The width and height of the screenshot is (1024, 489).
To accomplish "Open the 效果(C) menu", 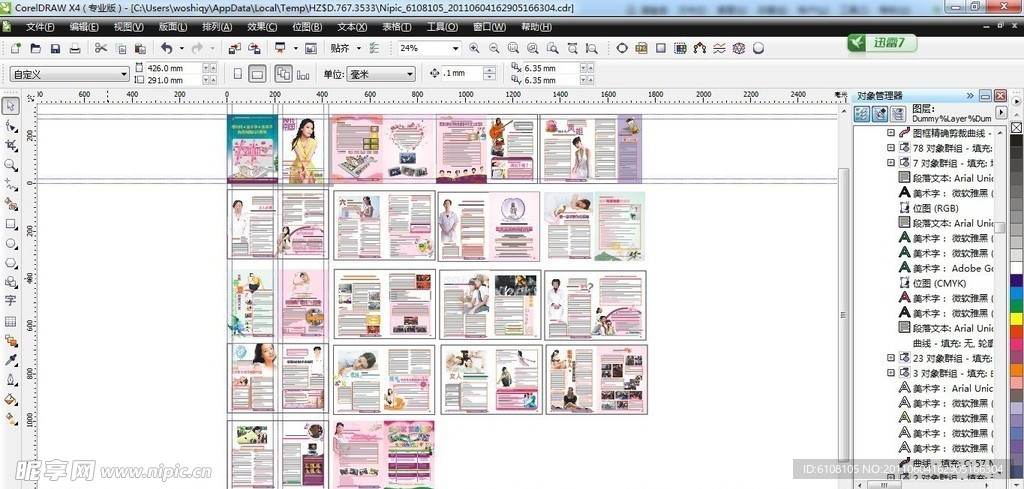I will 261,27.
